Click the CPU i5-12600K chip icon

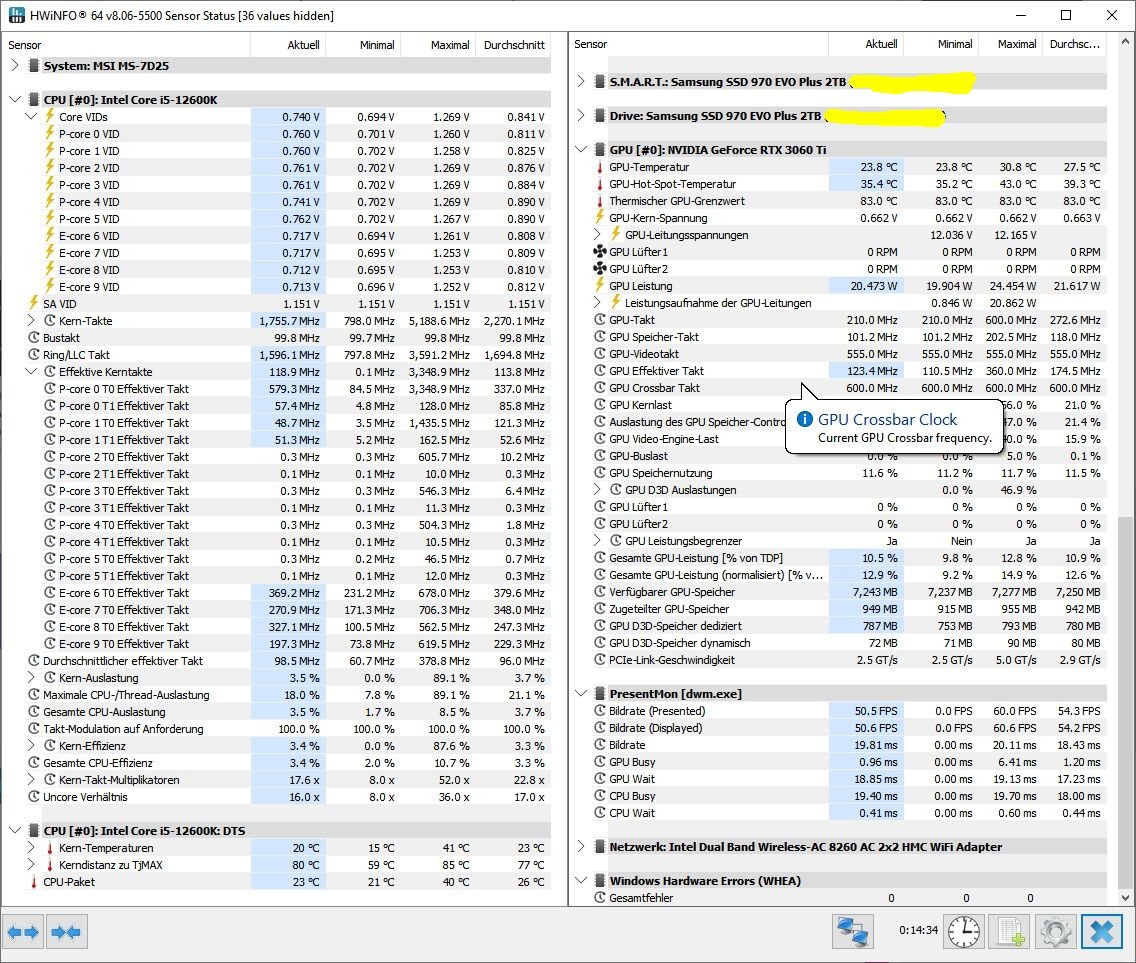[x=33, y=99]
